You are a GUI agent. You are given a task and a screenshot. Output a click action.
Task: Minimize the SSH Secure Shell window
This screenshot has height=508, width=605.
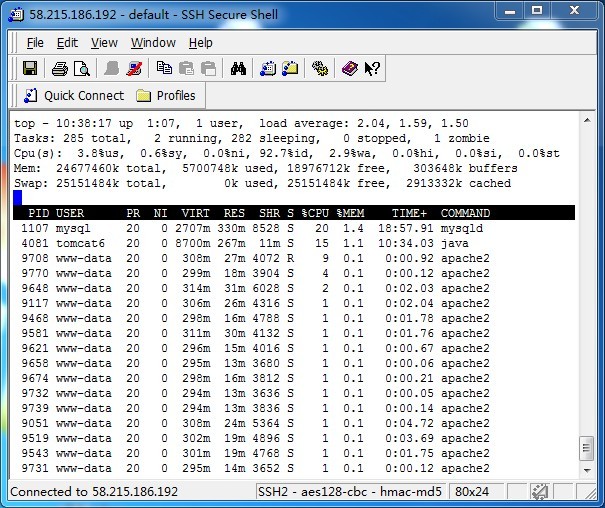click(x=510, y=11)
